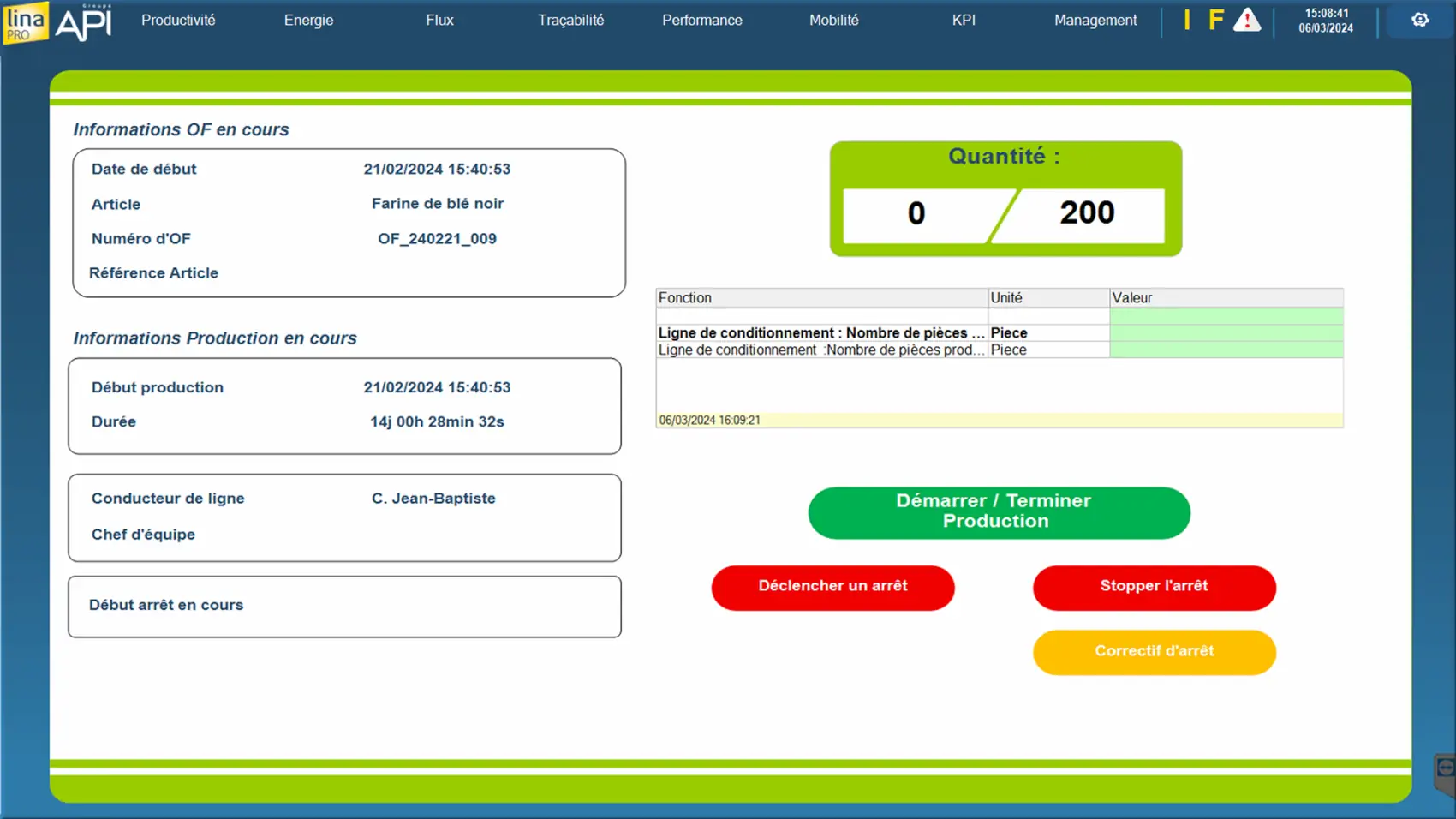Click the yellow F status indicator
The height and width of the screenshot is (819, 1456).
(x=1215, y=20)
